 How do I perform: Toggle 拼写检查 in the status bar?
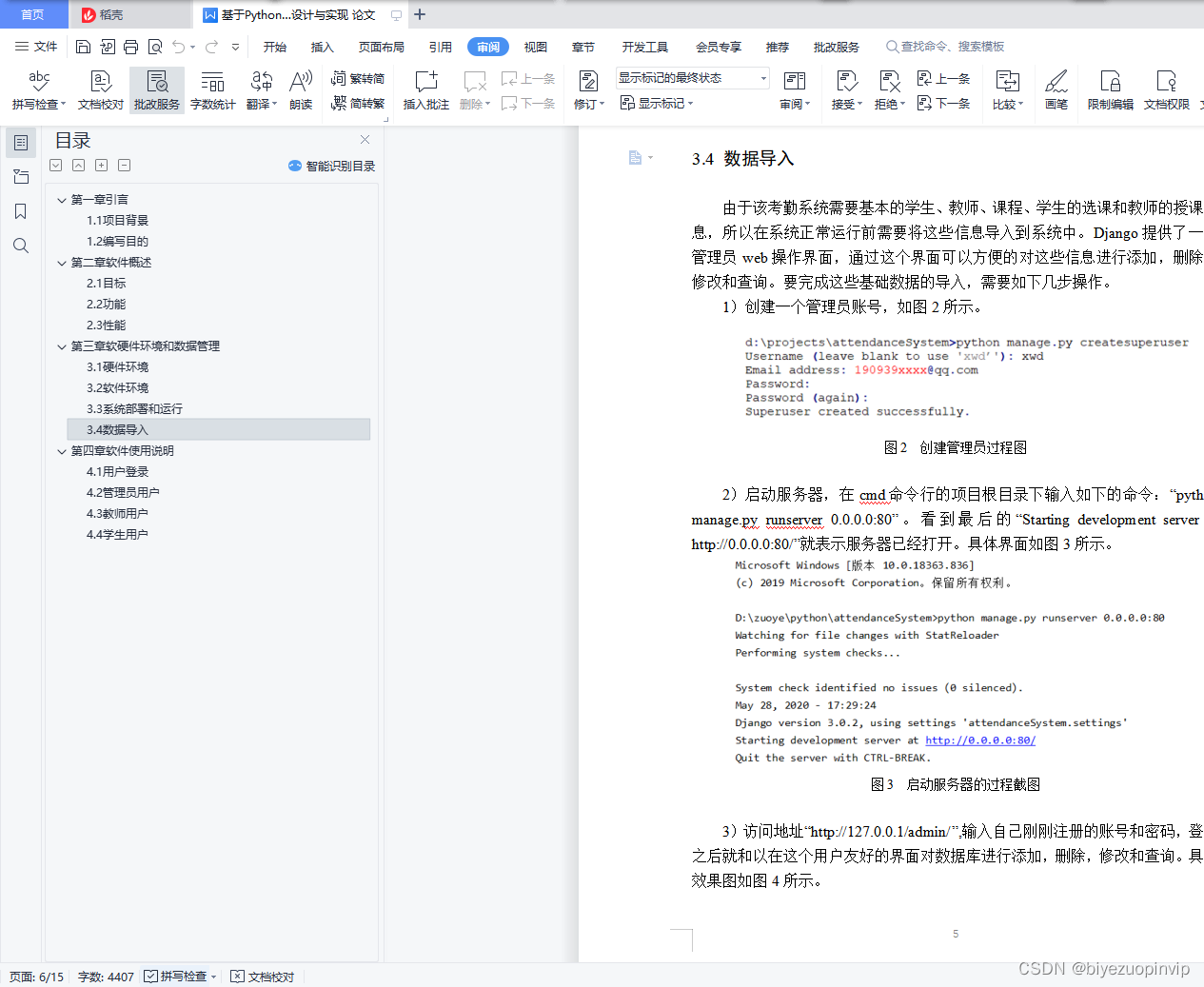pos(179,976)
